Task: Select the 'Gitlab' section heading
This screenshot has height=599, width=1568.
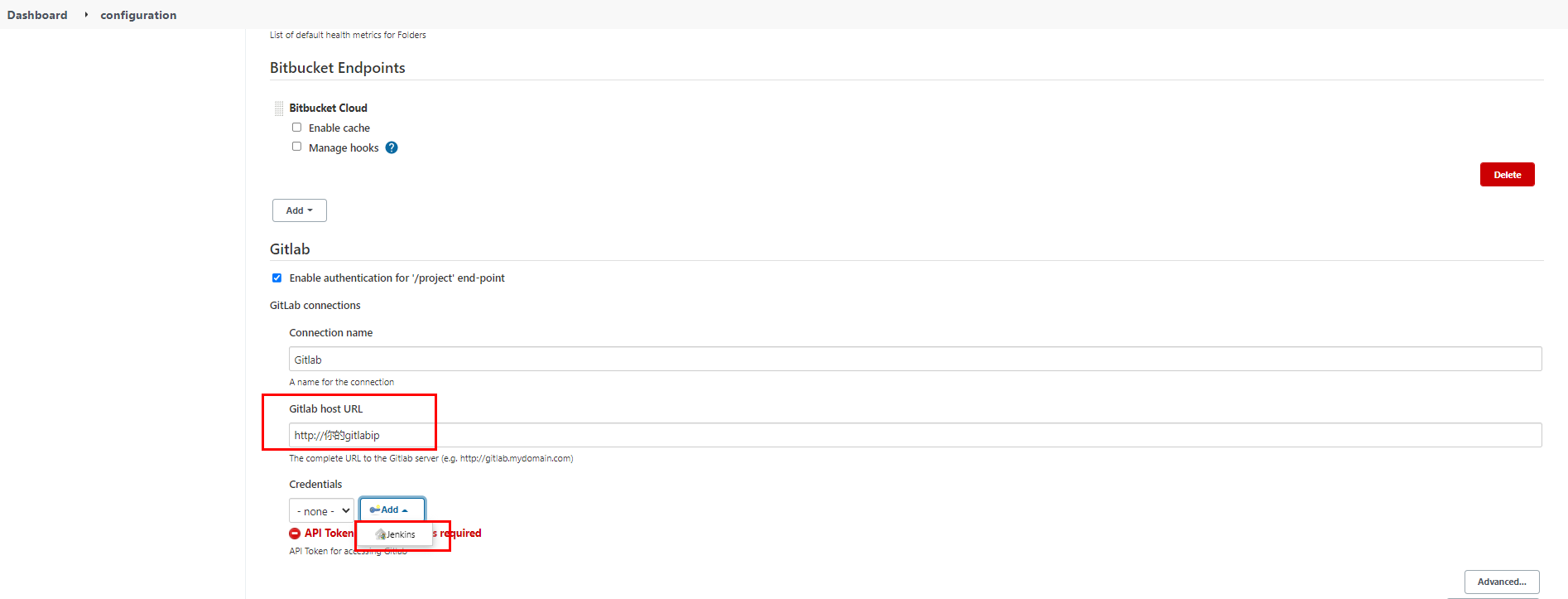Action: (290, 249)
